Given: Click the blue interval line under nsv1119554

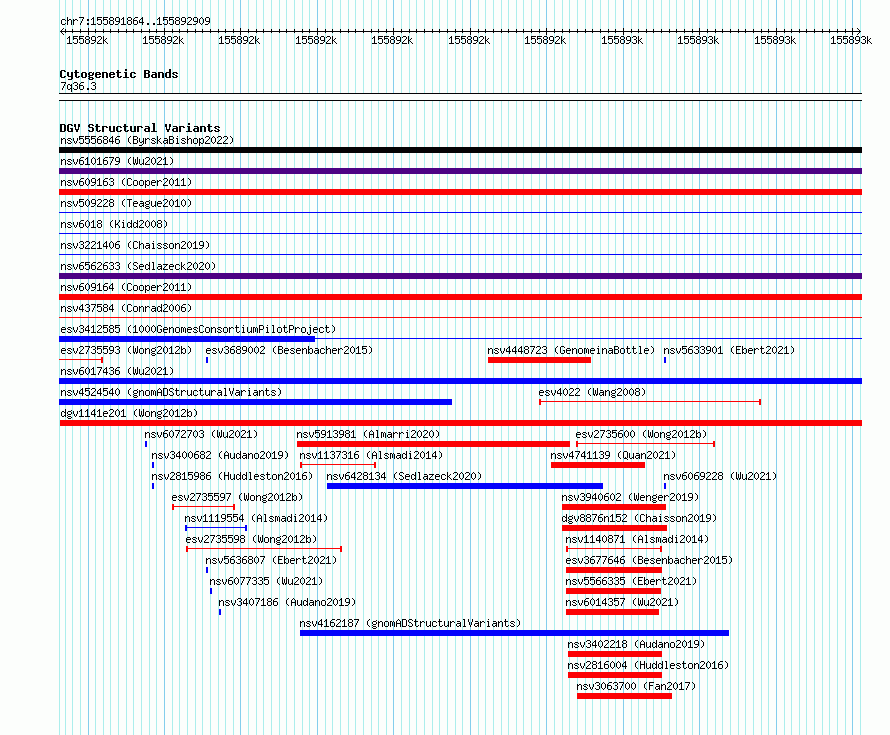Looking at the screenshot, I should [216, 528].
